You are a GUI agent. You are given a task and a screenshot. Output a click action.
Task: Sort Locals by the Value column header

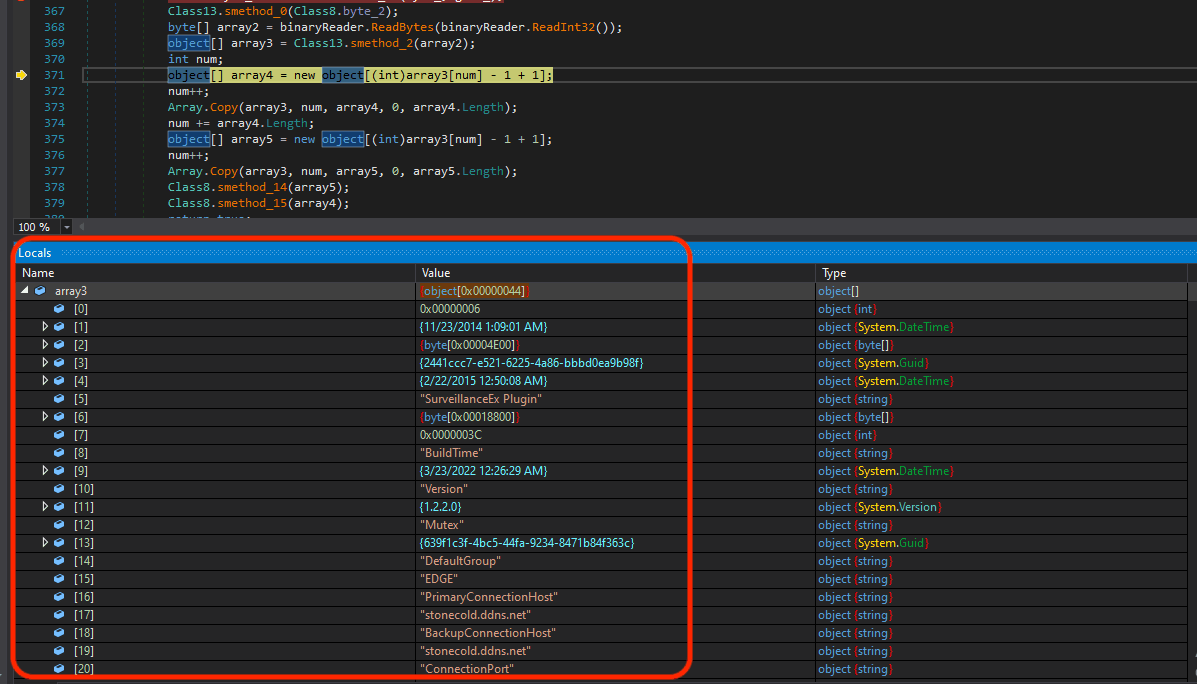[x=615, y=273]
